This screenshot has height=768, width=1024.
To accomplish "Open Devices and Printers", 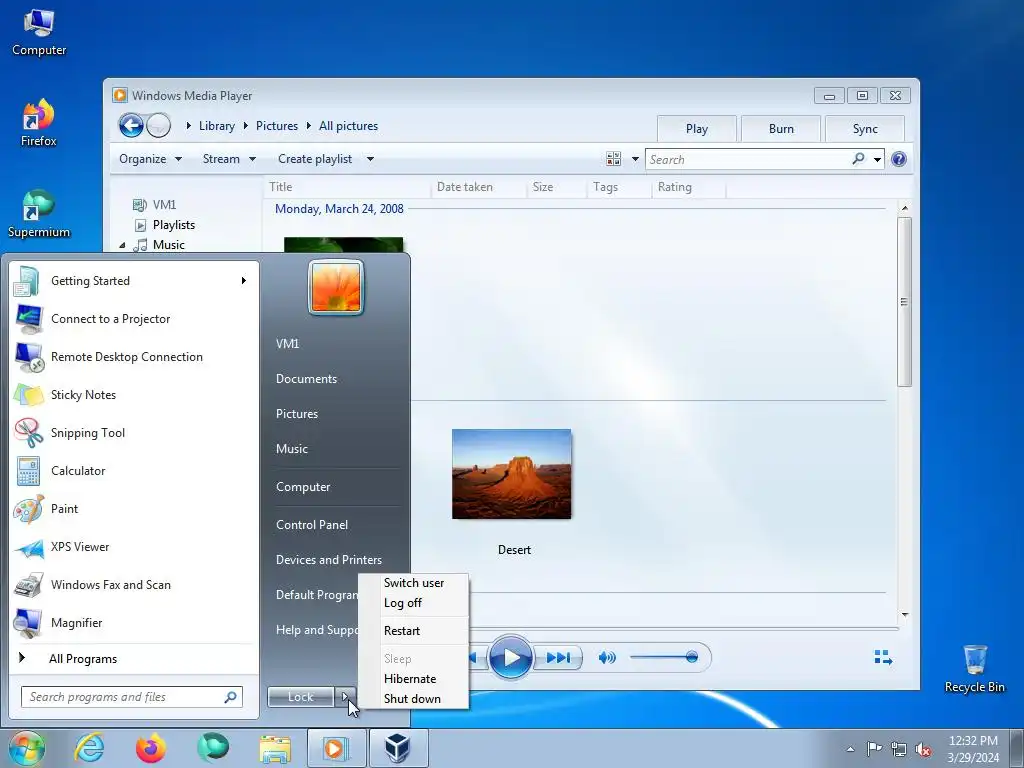I will 328,560.
